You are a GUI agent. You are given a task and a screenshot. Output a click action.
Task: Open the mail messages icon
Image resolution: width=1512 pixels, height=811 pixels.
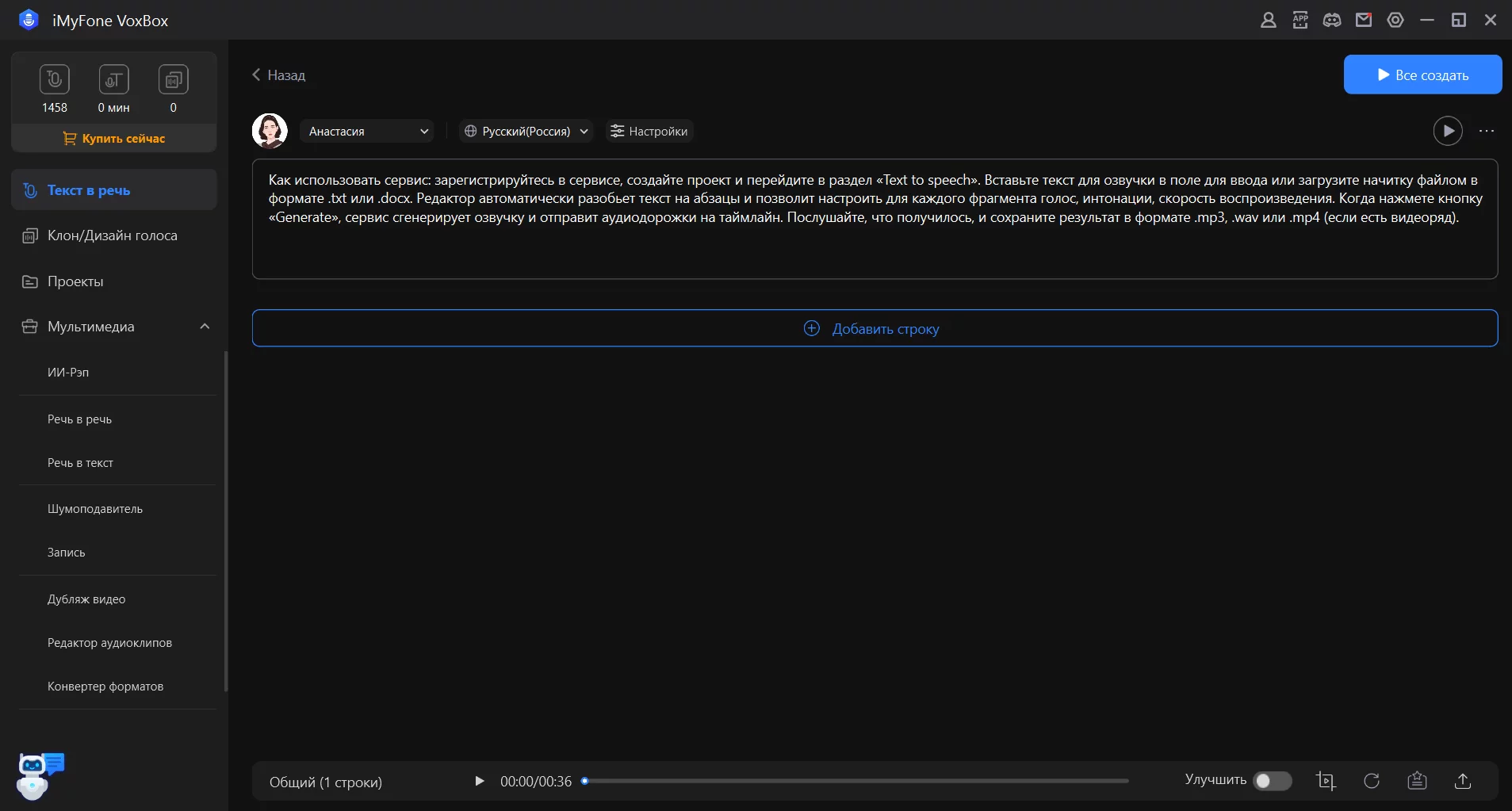(1364, 20)
